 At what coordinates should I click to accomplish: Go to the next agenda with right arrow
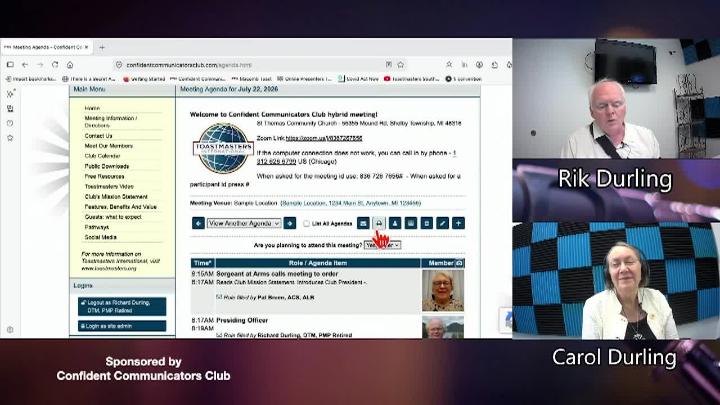click(x=290, y=223)
